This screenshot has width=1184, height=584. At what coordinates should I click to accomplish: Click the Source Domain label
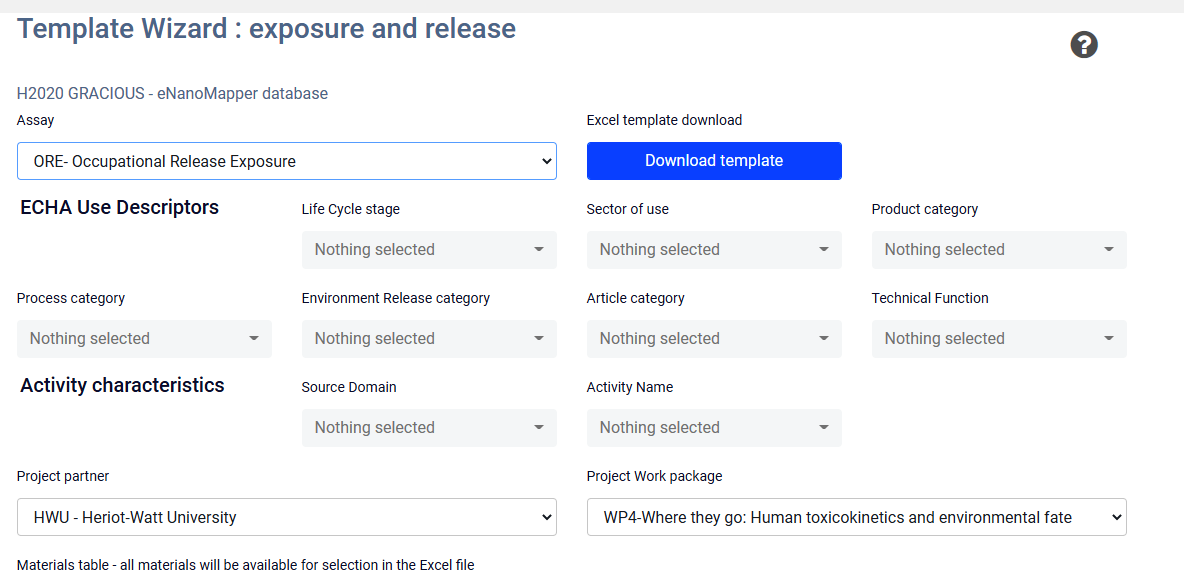[x=349, y=388]
